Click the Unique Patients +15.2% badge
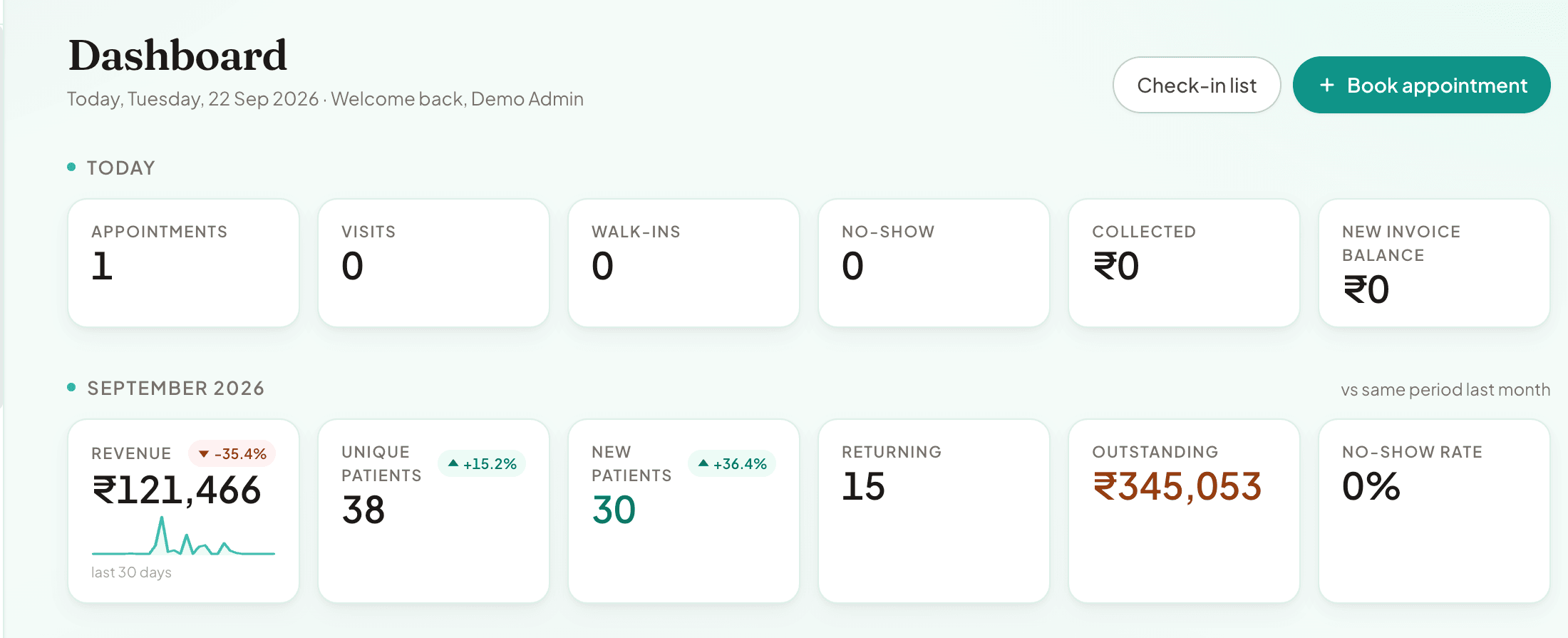This screenshot has height=638, width=1568. pyautogui.click(x=482, y=463)
